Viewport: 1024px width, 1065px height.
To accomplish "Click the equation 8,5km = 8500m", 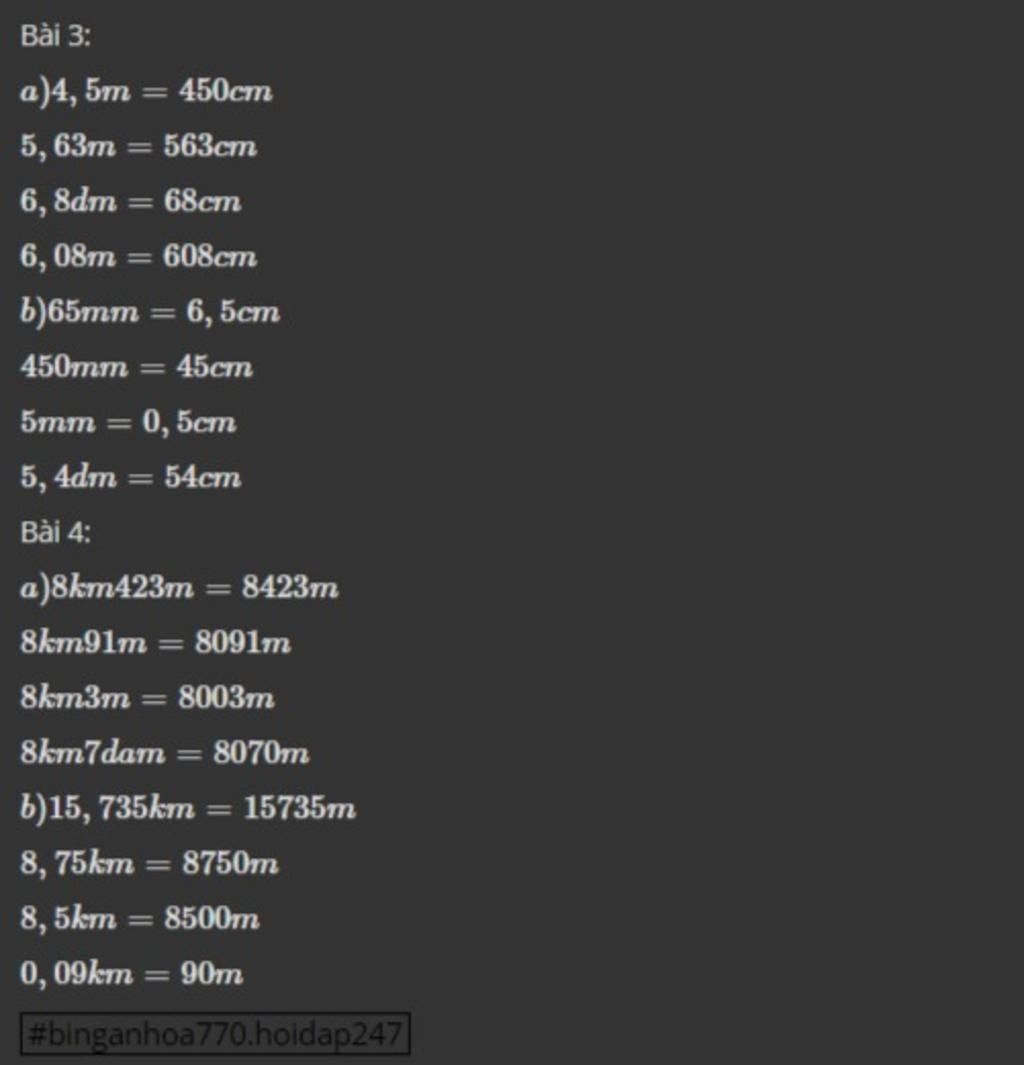I will [140, 918].
